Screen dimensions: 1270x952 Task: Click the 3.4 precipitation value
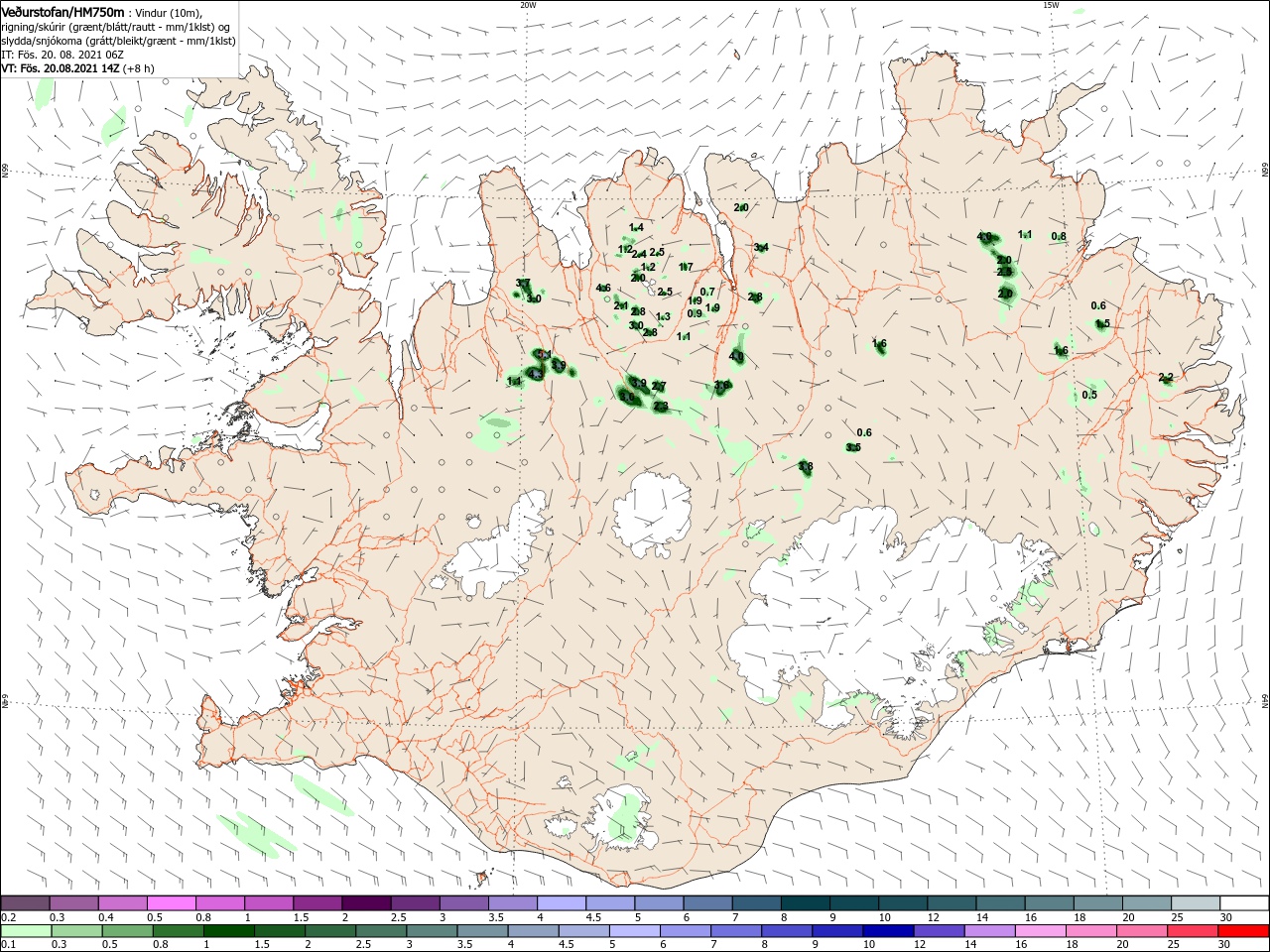761,248
